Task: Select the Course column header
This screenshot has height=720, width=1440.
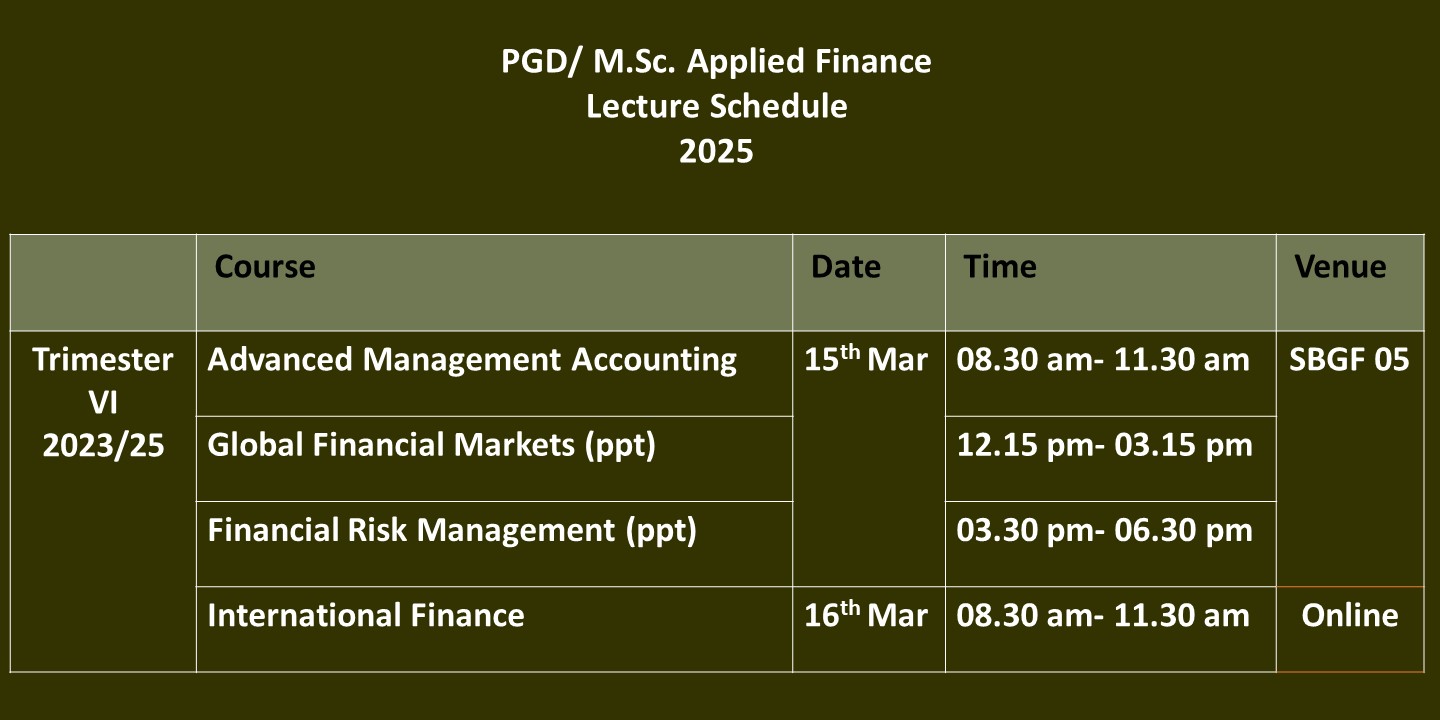Action: (494, 283)
